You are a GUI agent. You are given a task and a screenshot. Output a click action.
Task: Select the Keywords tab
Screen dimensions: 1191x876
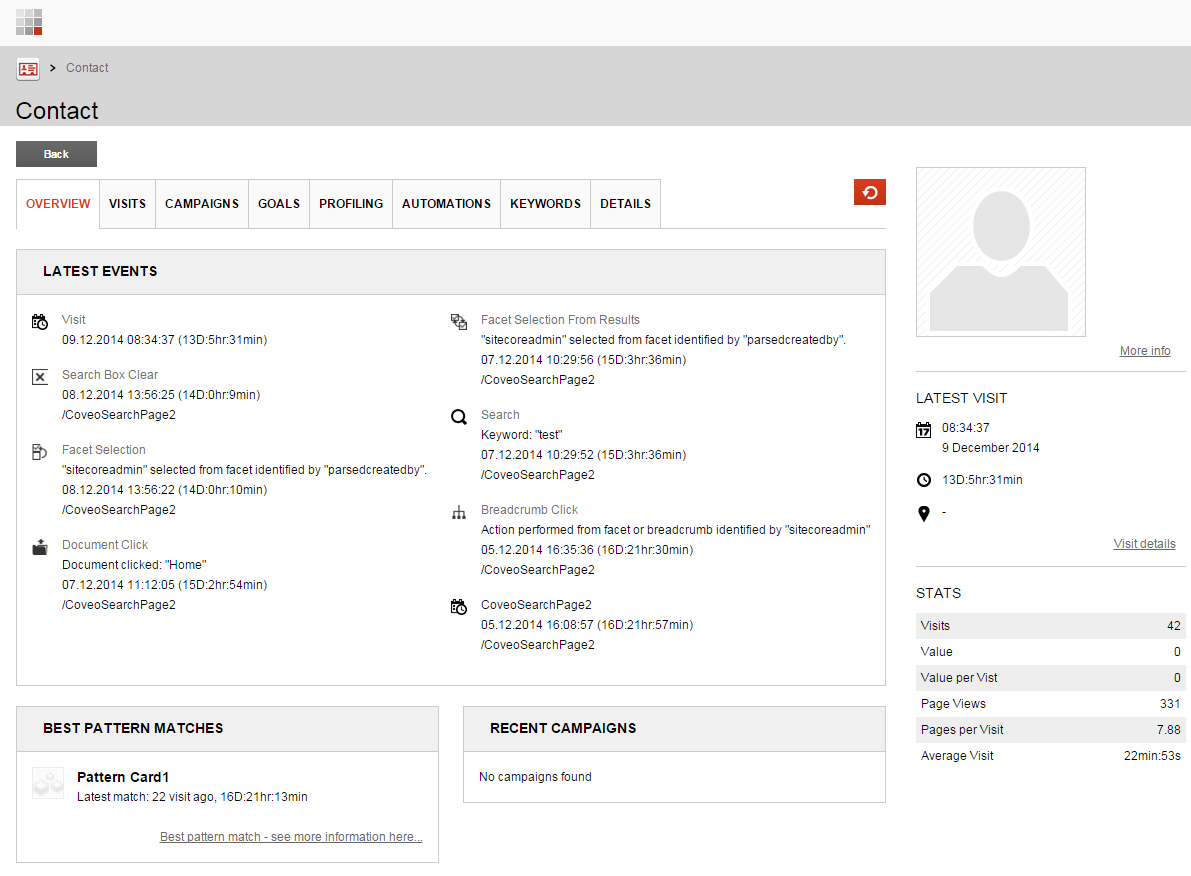545,203
